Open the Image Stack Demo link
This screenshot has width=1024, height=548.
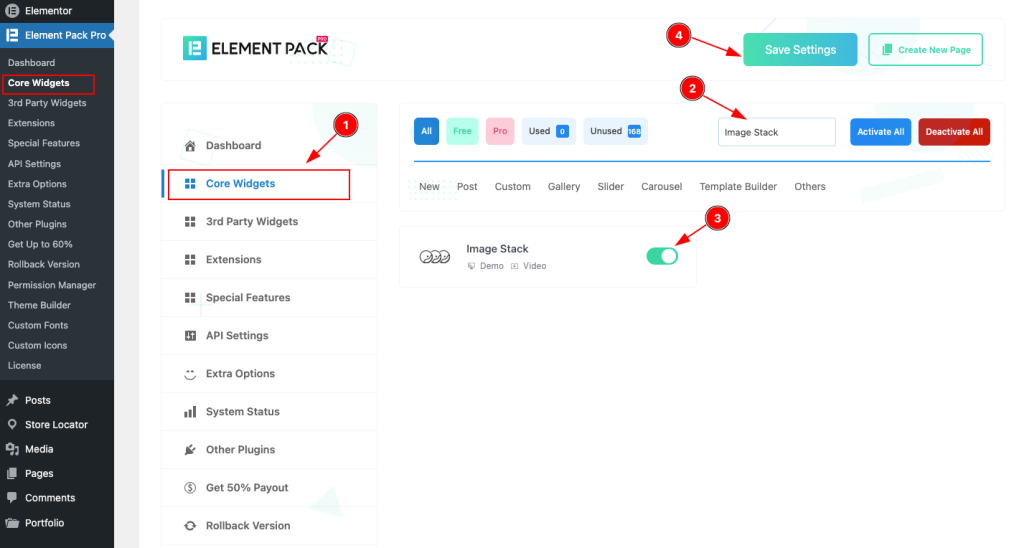coord(486,266)
